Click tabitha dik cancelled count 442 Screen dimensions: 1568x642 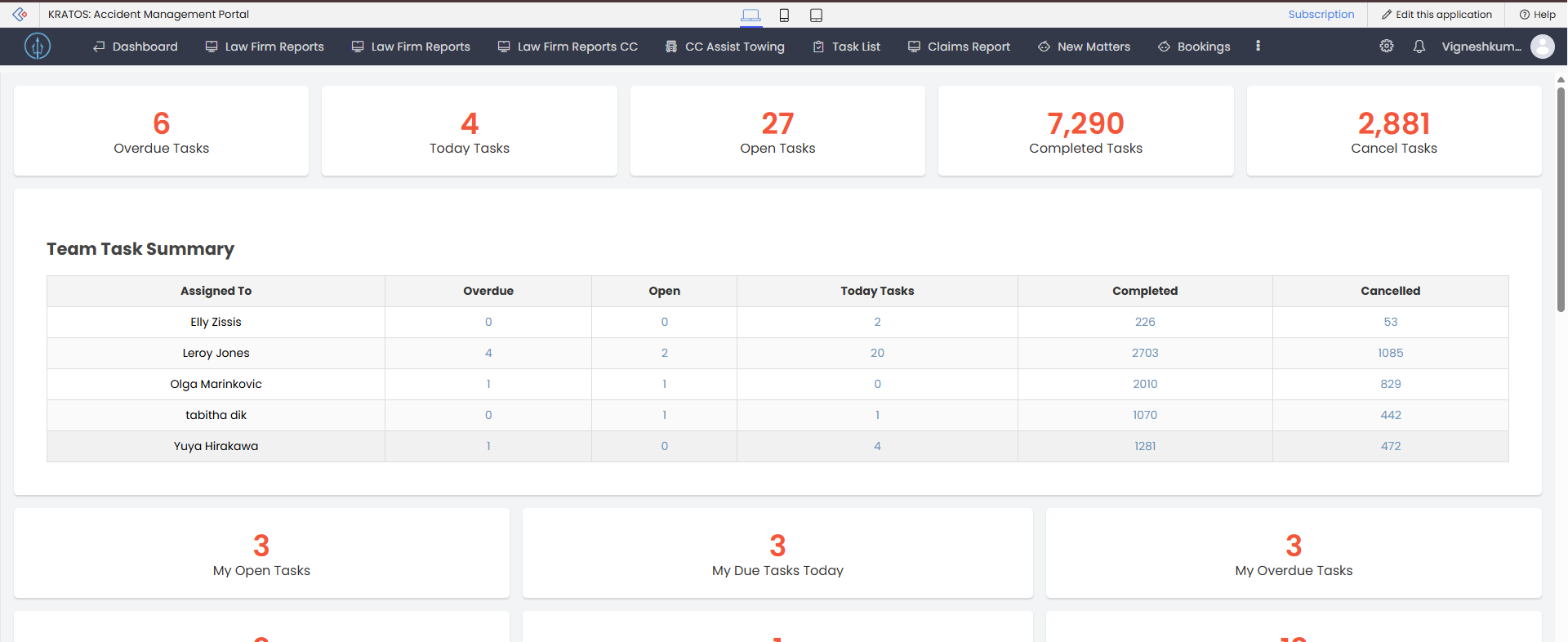[x=1391, y=415]
